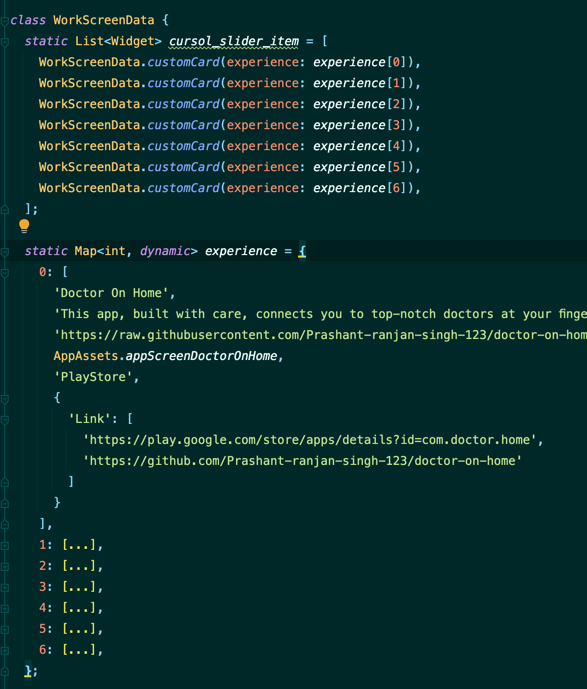
Task: Expand the folded region on line 2: [...]
Action: coord(79,566)
